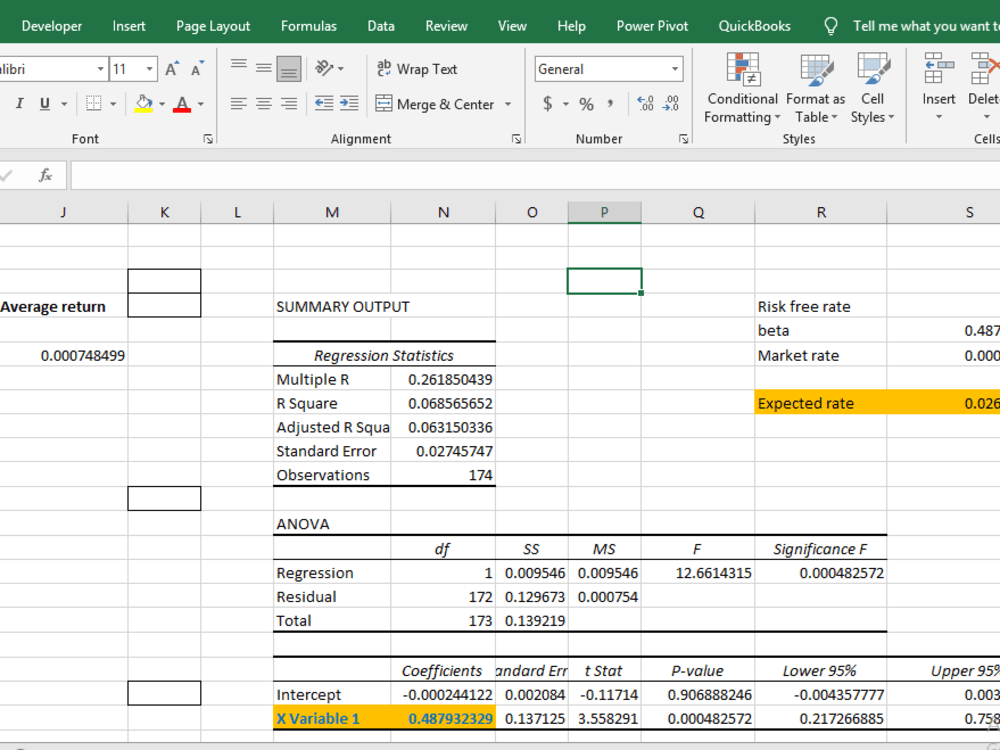The image size is (1000, 750).
Task: Align text right
Action: (288, 103)
